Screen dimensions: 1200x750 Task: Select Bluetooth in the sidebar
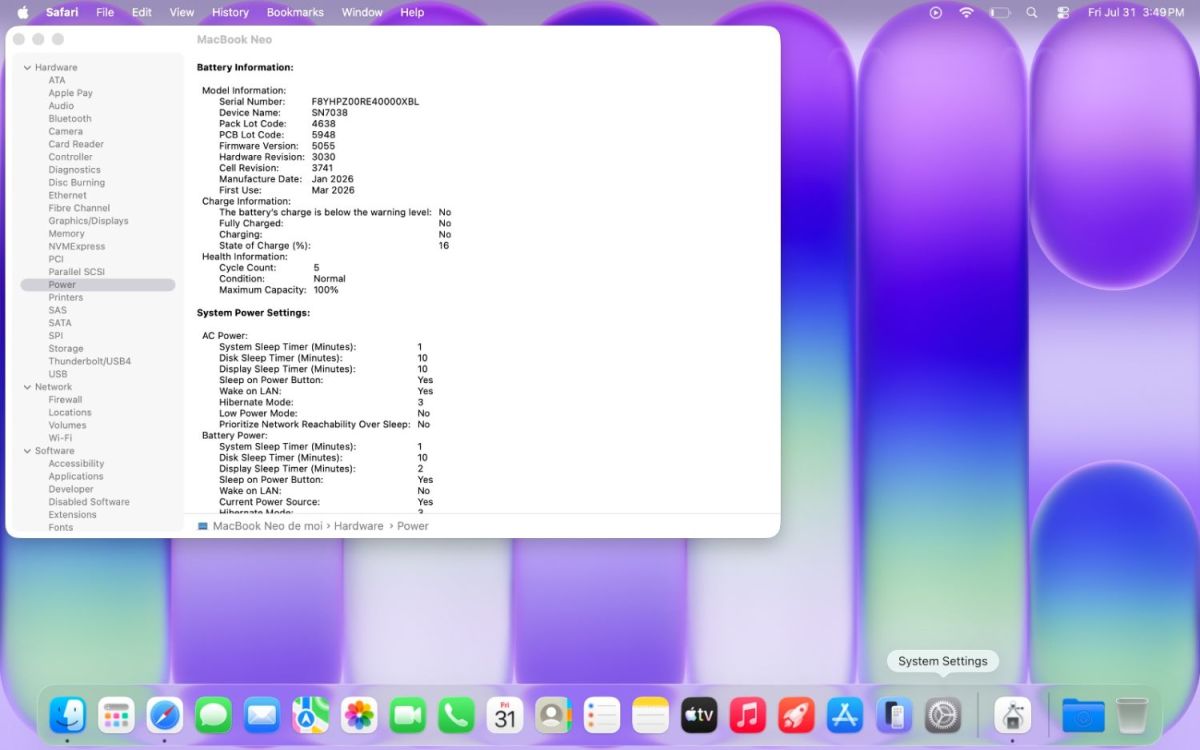[70, 119]
